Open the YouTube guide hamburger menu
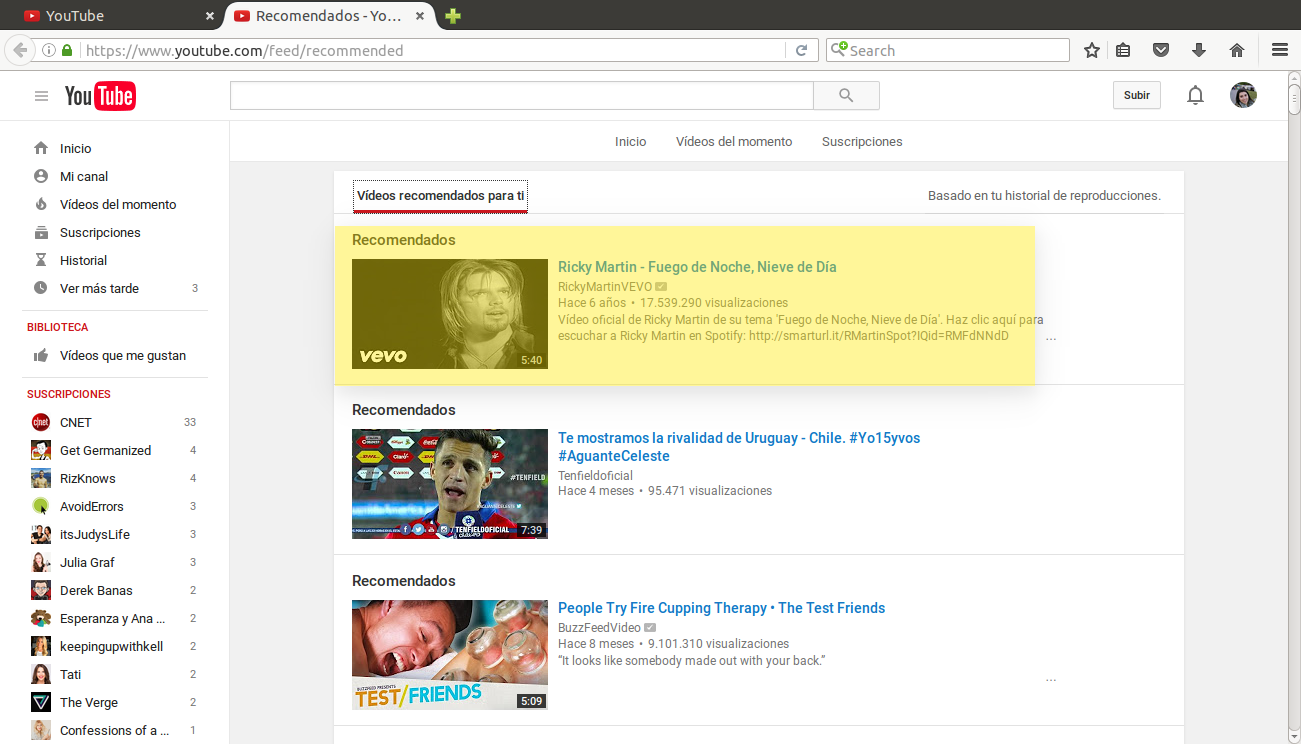Image resolution: width=1301 pixels, height=744 pixels. coord(41,96)
